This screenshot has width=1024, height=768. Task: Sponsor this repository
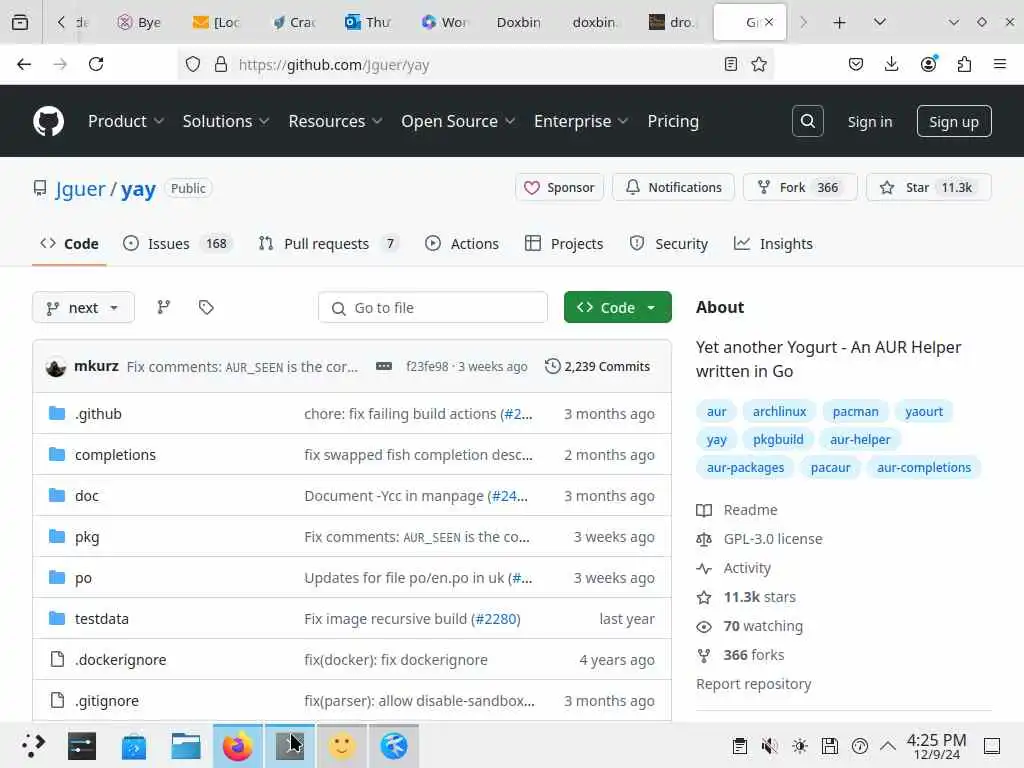click(559, 187)
